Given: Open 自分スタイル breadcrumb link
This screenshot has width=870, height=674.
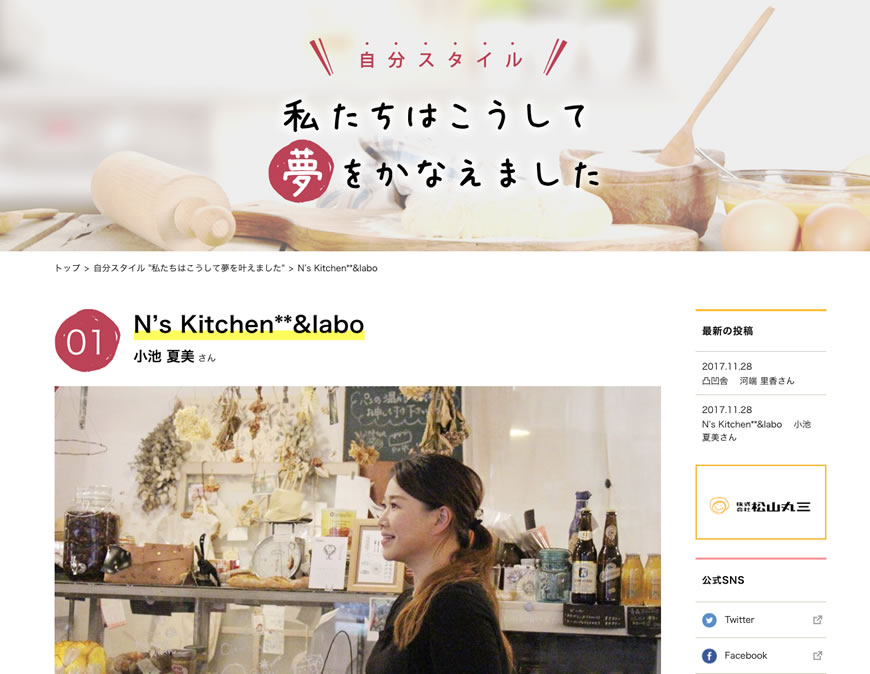Looking at the screenshot, I should click(x=189, y=268).
